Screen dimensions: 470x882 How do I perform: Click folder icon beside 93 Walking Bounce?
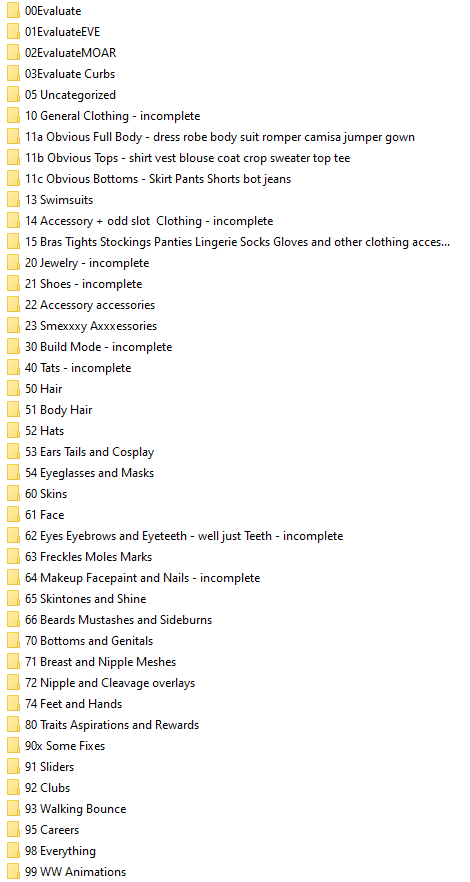[x=13, y=809]
